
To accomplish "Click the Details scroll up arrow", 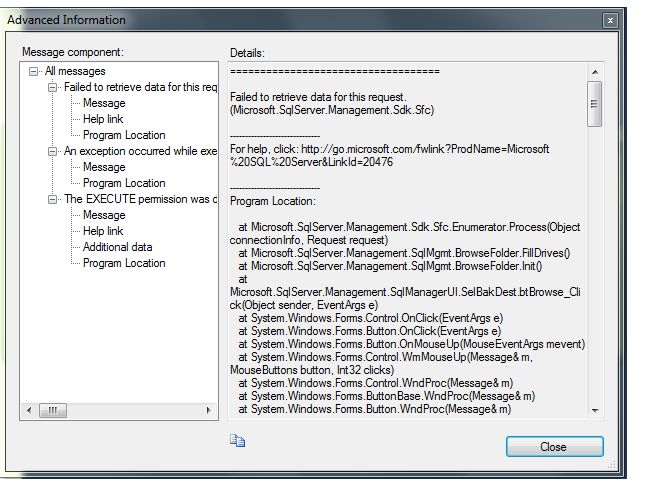I will click(x=595, y=72).
